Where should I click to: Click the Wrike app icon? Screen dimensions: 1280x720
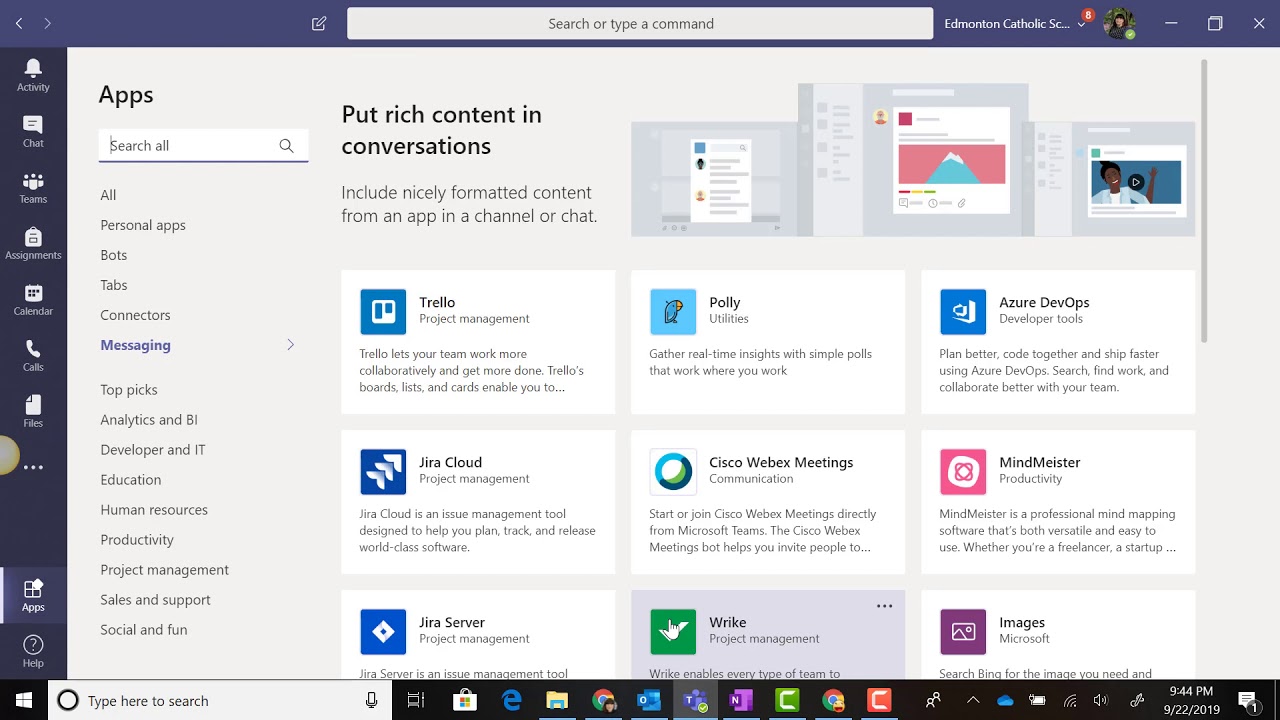(673, 632)
